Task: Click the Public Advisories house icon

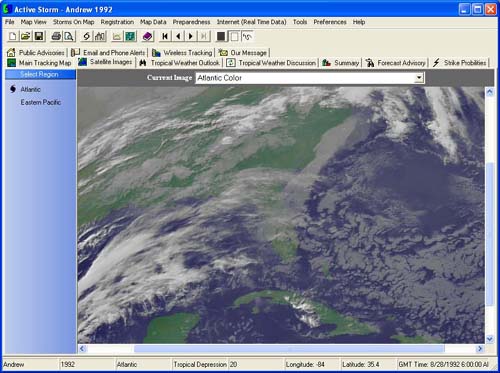Action: [11, 52]
